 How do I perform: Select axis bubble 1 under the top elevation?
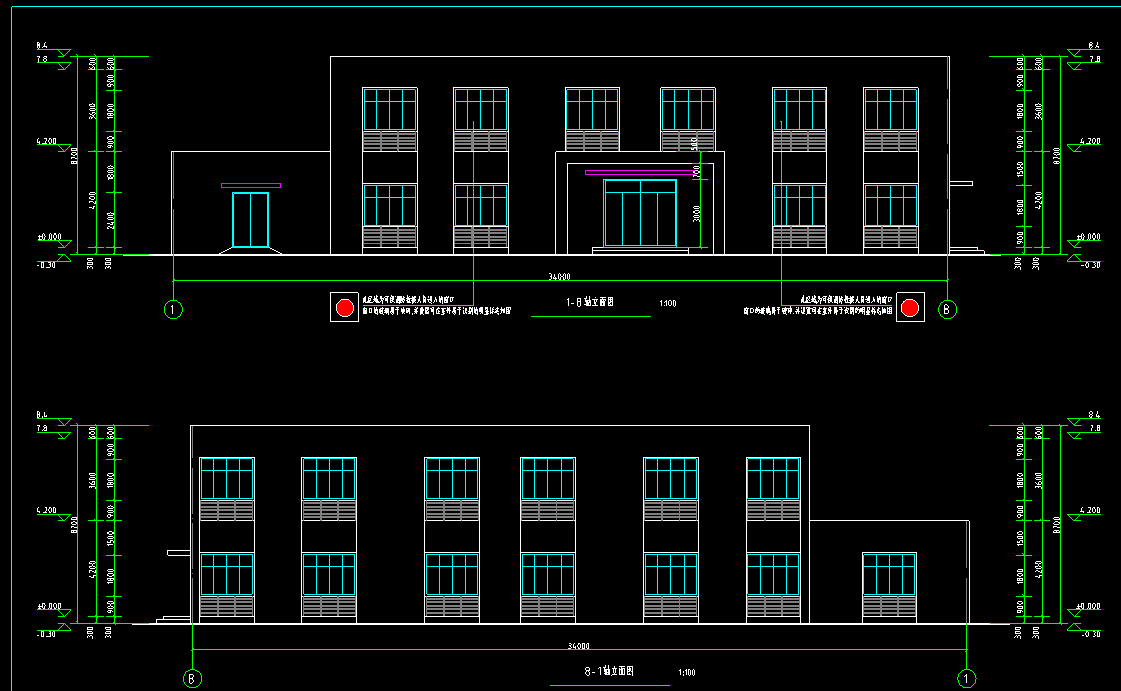[174, 310]
